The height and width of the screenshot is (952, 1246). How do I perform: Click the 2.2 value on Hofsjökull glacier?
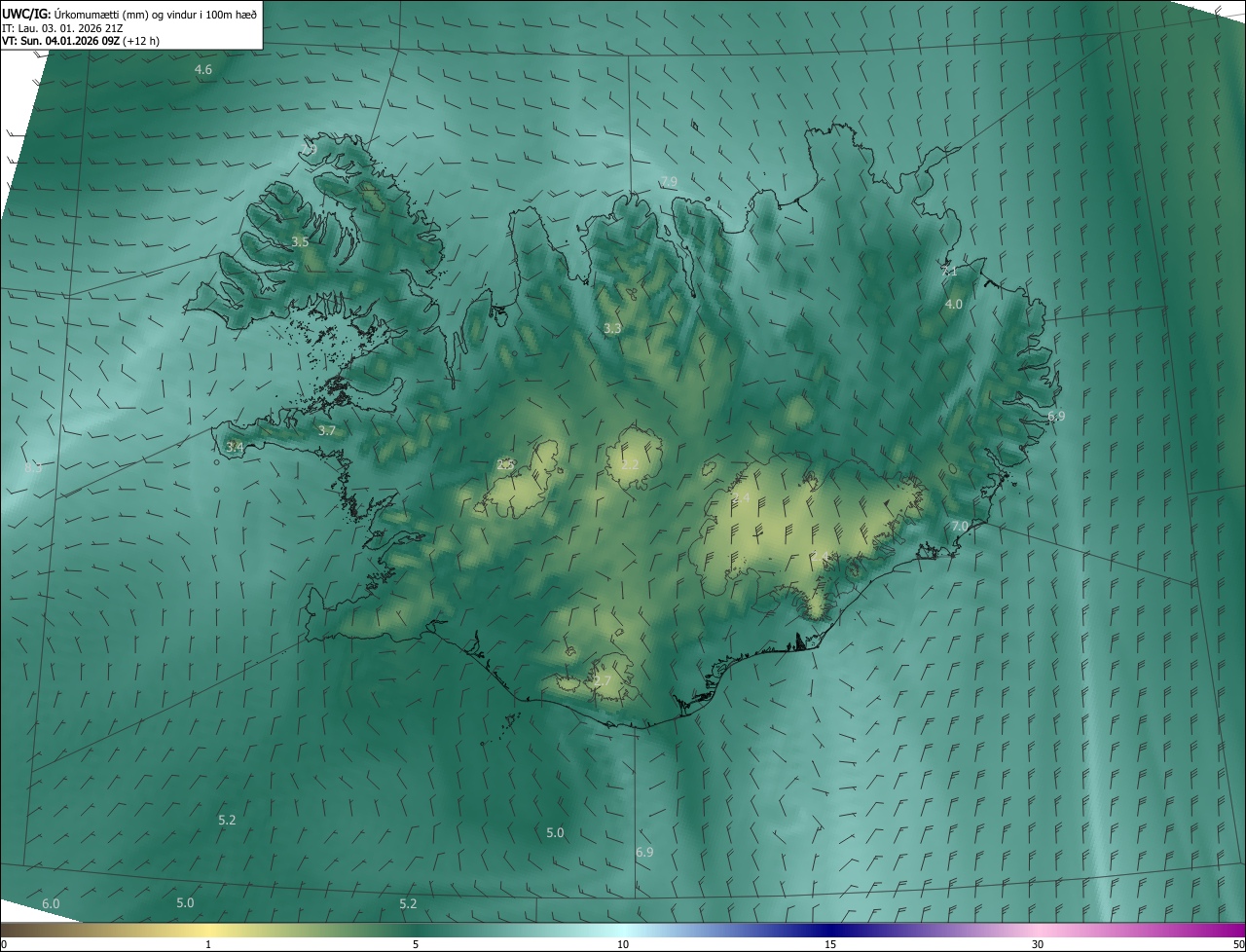630,464
